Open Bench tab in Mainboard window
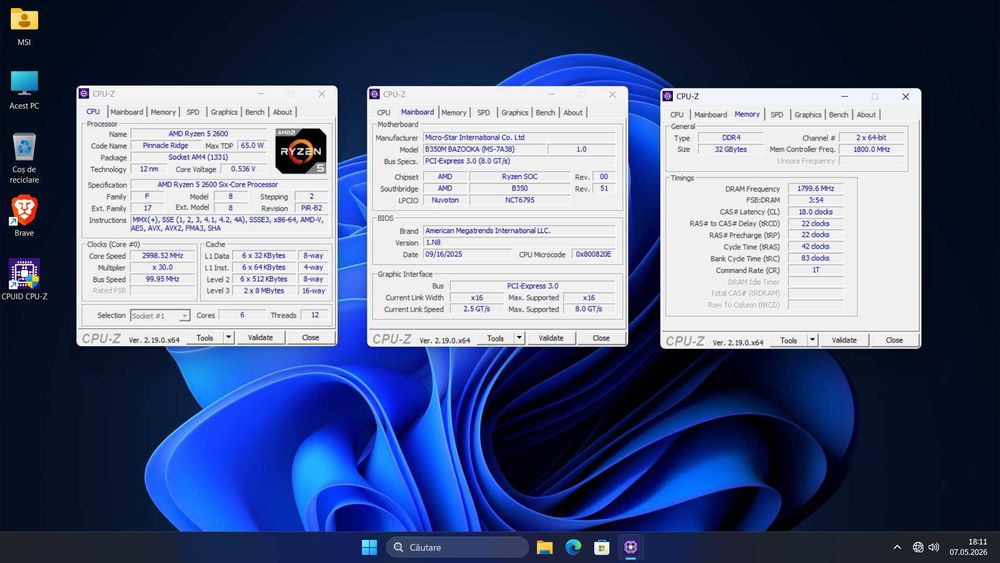 pyautogui.click(x=545, y=113)
